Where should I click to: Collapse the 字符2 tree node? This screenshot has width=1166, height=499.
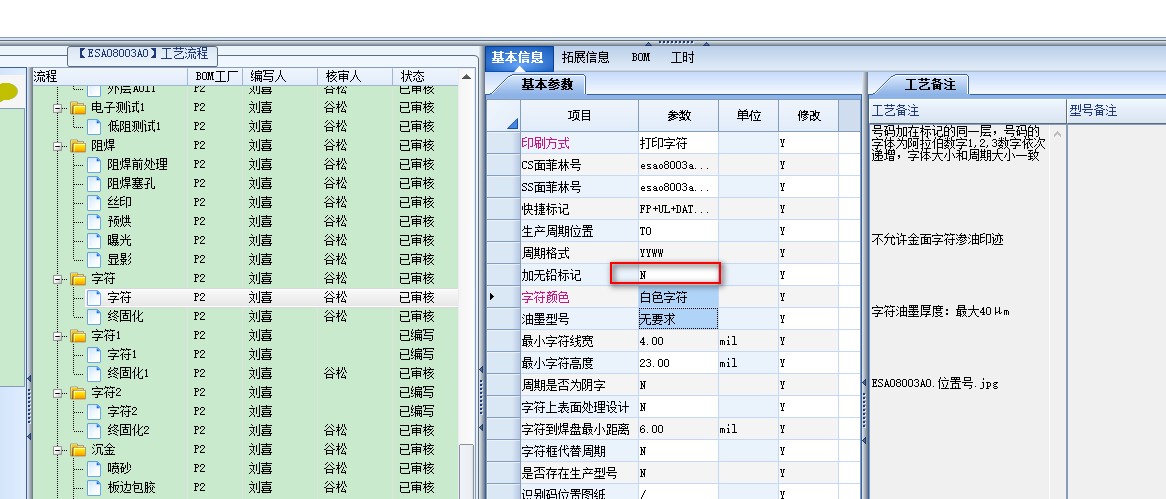57,393
